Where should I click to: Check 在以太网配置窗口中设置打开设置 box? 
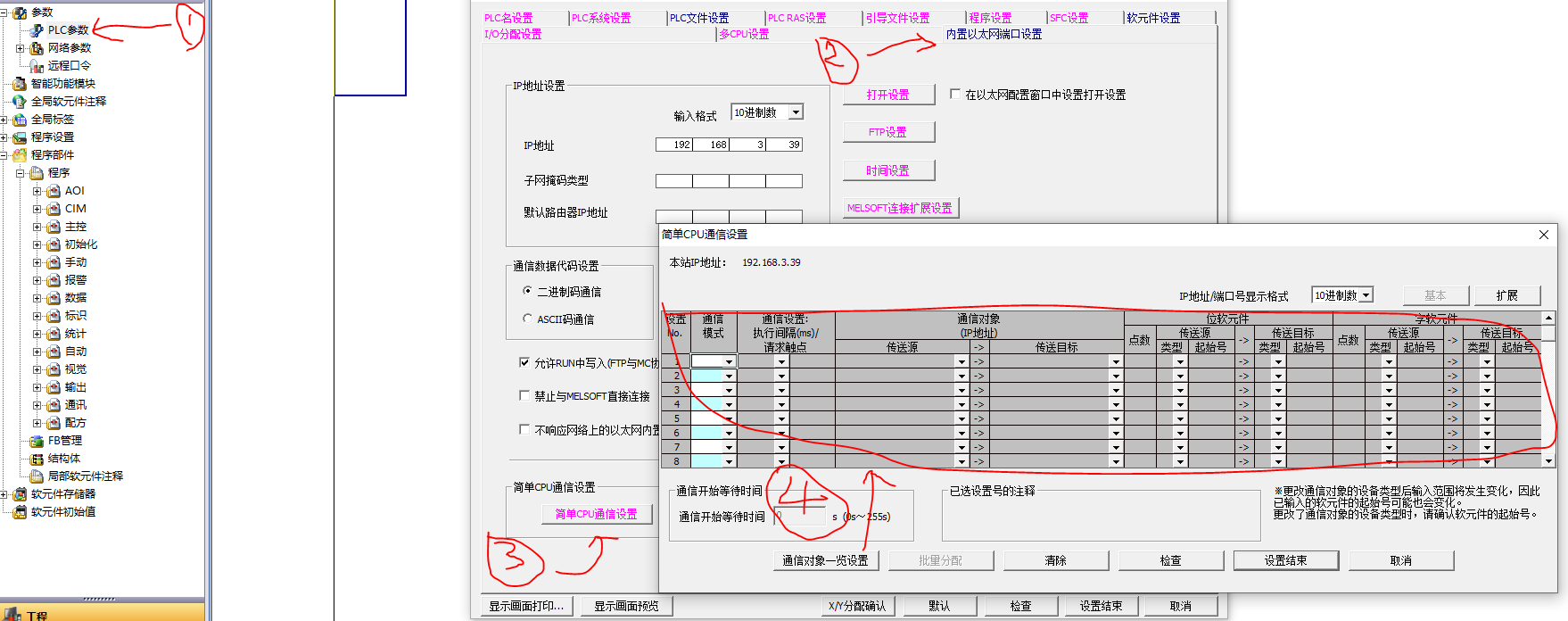click(955, 94)
